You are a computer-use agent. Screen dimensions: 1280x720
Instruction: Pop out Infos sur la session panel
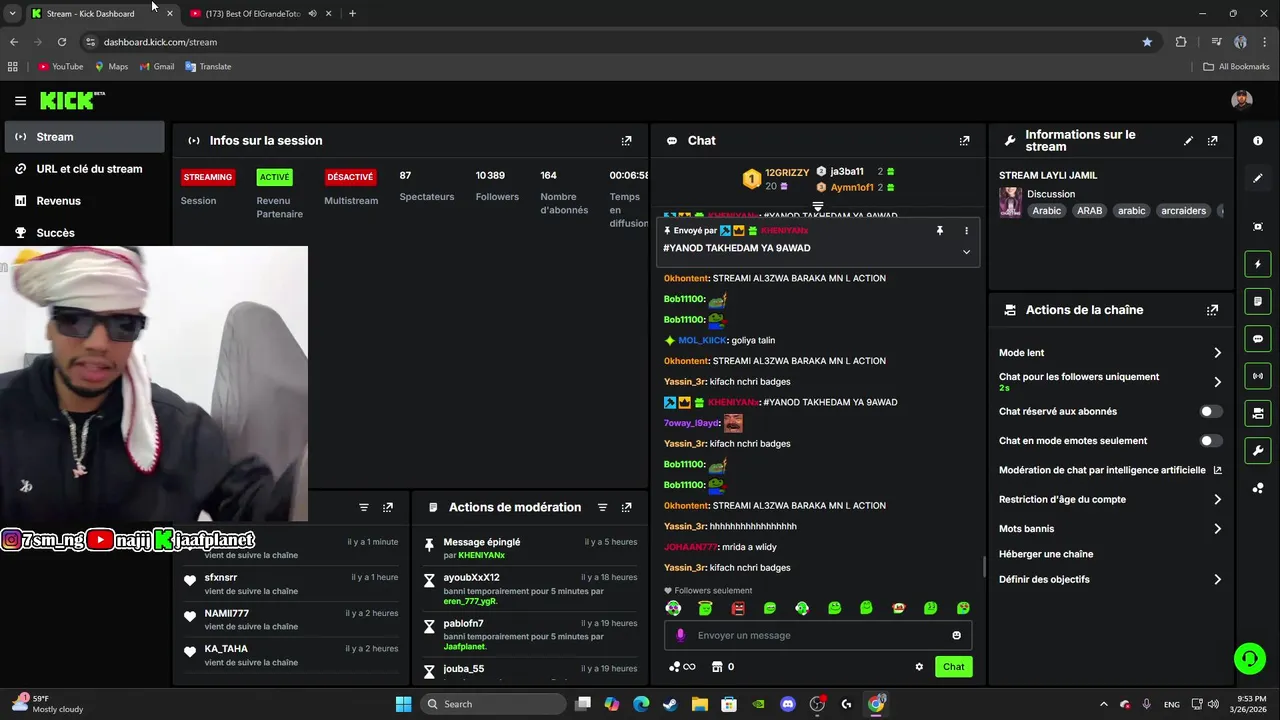[626, 141]
